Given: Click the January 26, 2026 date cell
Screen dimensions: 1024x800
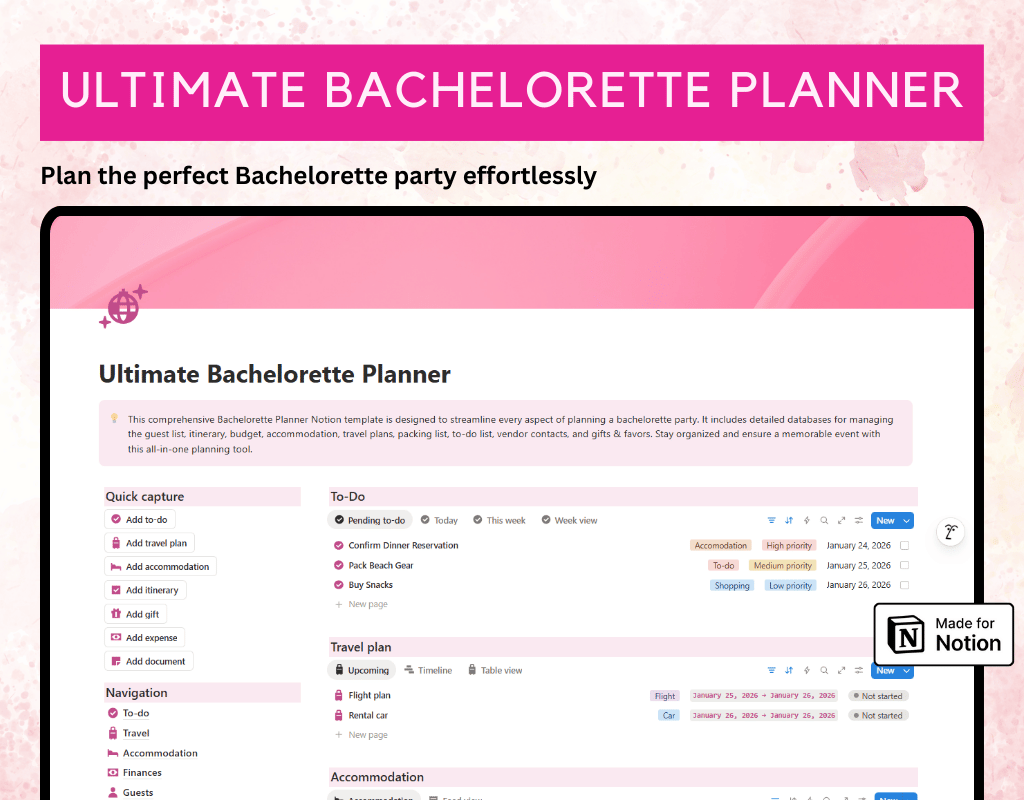Looking at the screenshot, I should pyautogui.click(x=858, y=585).
